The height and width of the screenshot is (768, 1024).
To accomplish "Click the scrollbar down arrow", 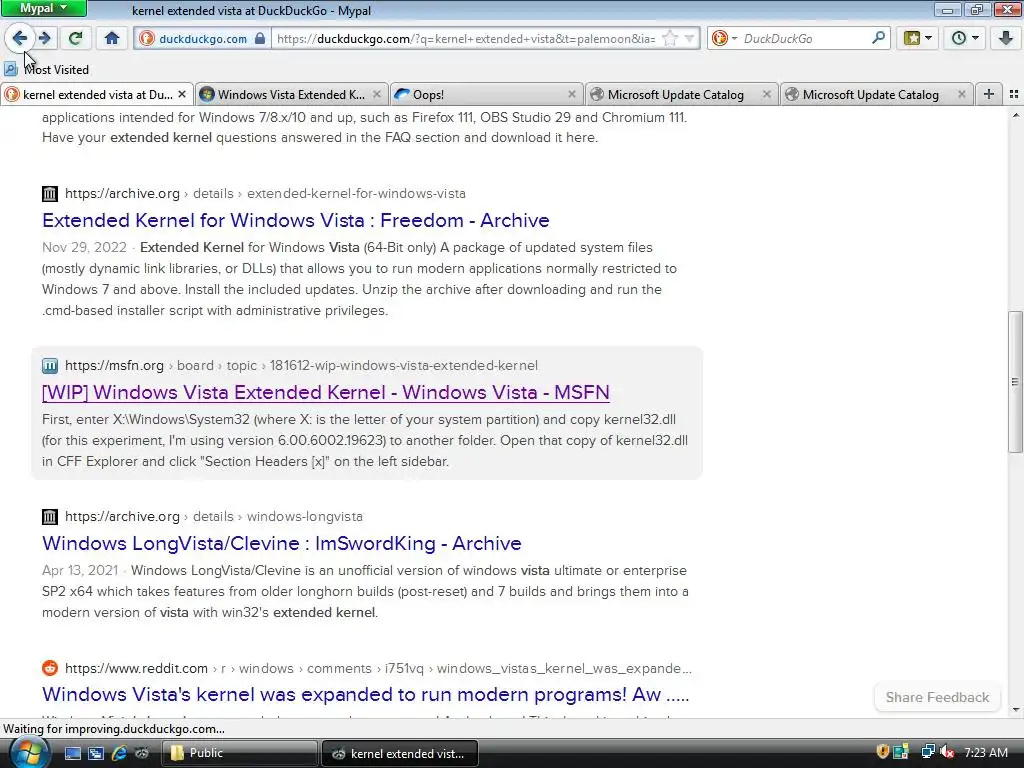I will coord(1015,710).
